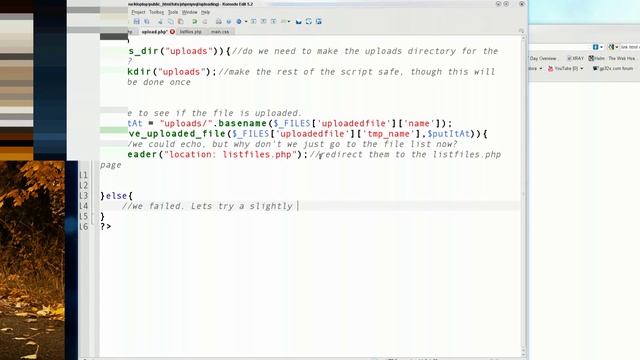This screenshot has width=640, height=360.
Task: Click the green Undo arrow icon
Action: [x=195, y=21]
